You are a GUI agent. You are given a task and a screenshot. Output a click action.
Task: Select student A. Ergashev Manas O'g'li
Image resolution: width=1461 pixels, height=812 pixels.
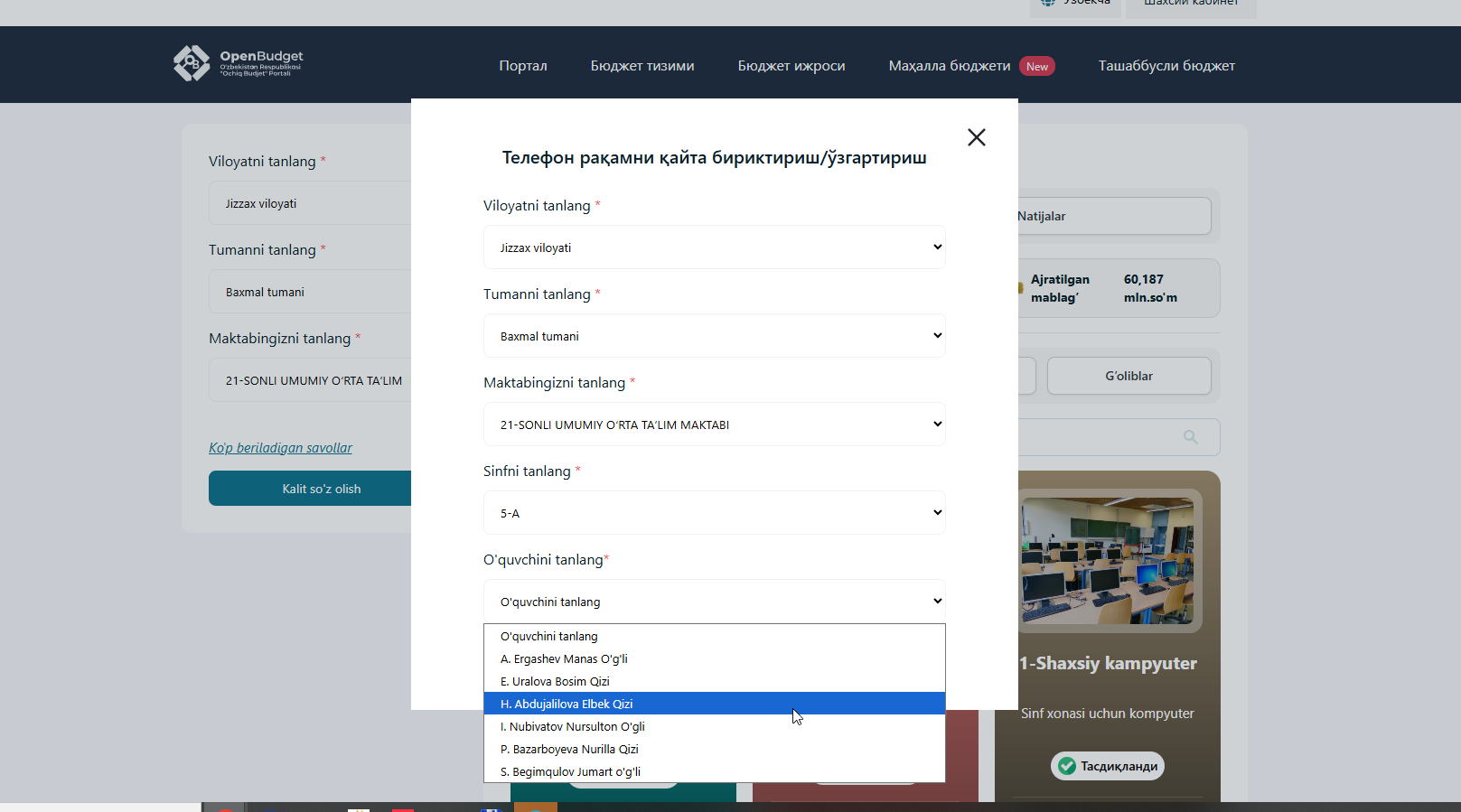click(x=715, y=658)
